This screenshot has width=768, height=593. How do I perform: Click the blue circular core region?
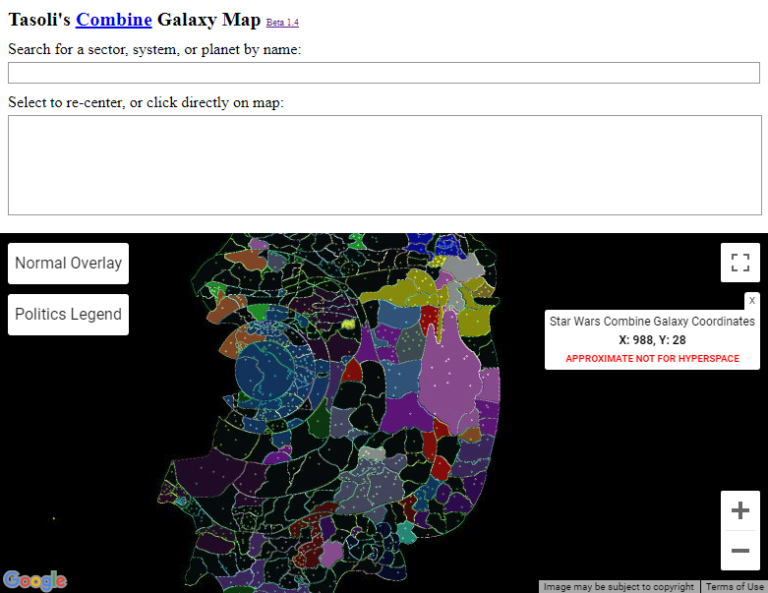tap(268, 370)
